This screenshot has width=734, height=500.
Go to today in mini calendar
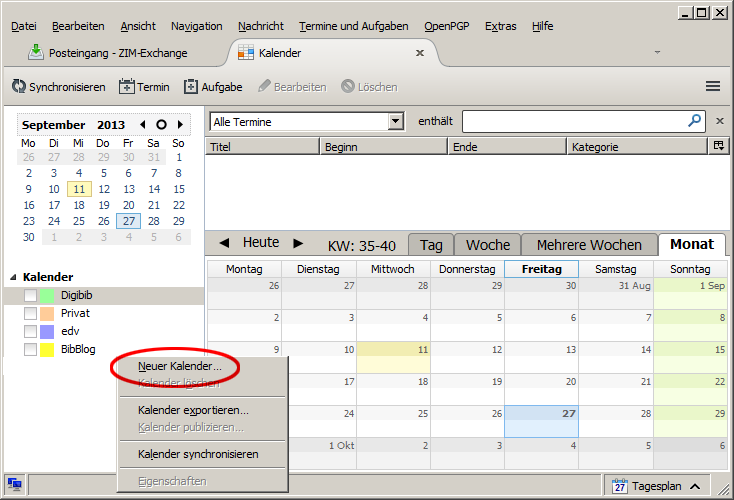[x=161, y=125]
